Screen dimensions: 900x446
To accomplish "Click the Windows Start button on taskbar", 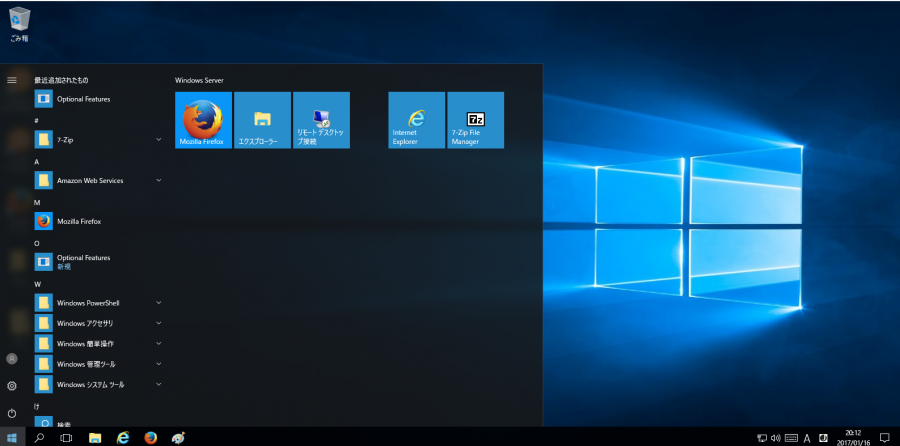I will coord(11,438).
